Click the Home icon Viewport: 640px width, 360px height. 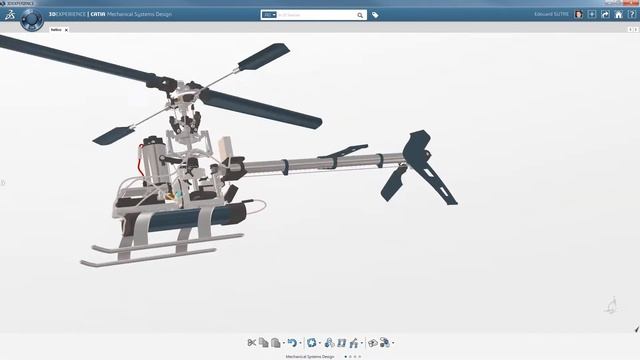[x=619, y=14]
